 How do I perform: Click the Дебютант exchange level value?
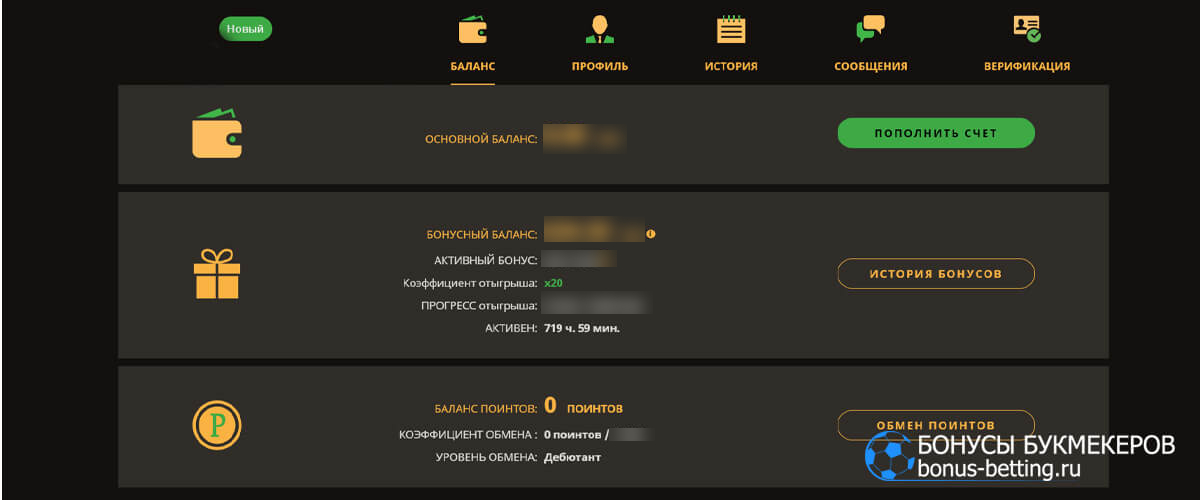coord(573,458)
